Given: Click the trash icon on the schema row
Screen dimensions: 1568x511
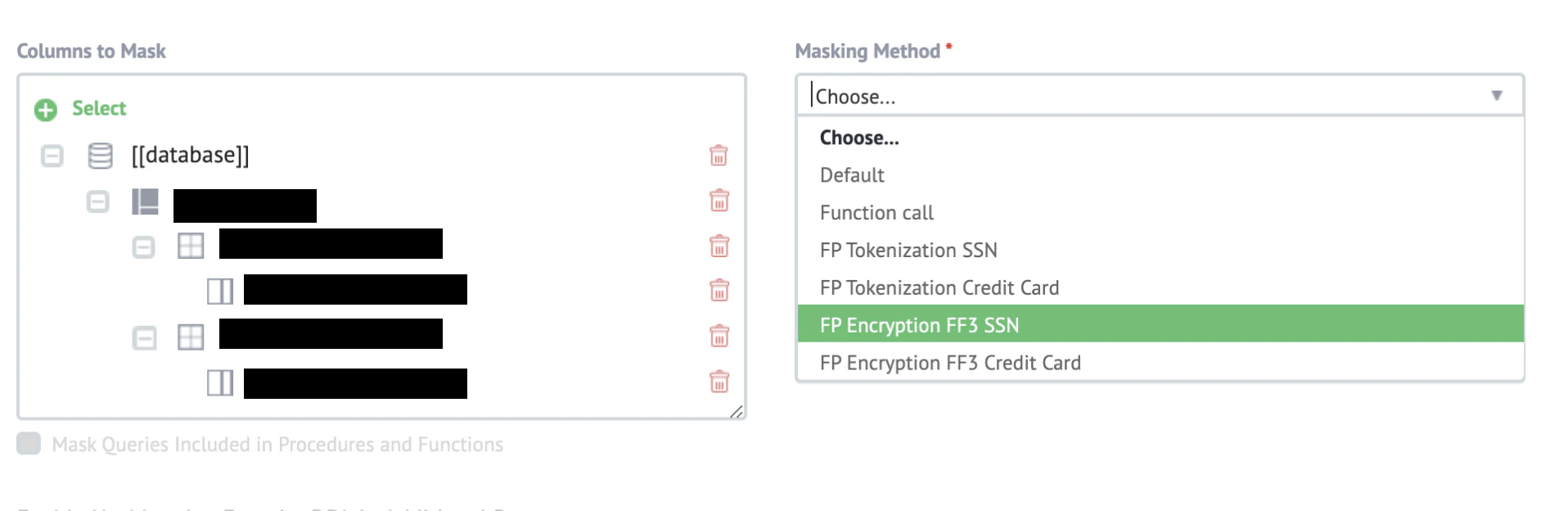Looking at the screenshot, I should click(719, 201).
